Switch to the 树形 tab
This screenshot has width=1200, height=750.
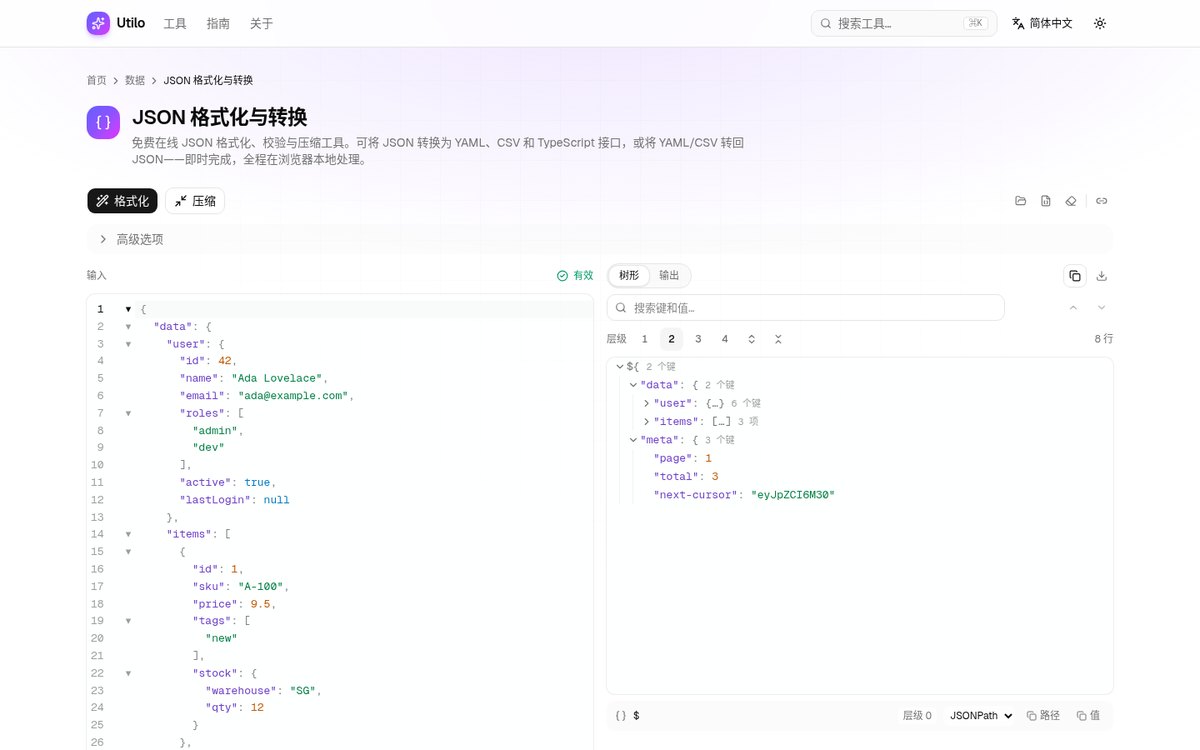click(629, 275)
